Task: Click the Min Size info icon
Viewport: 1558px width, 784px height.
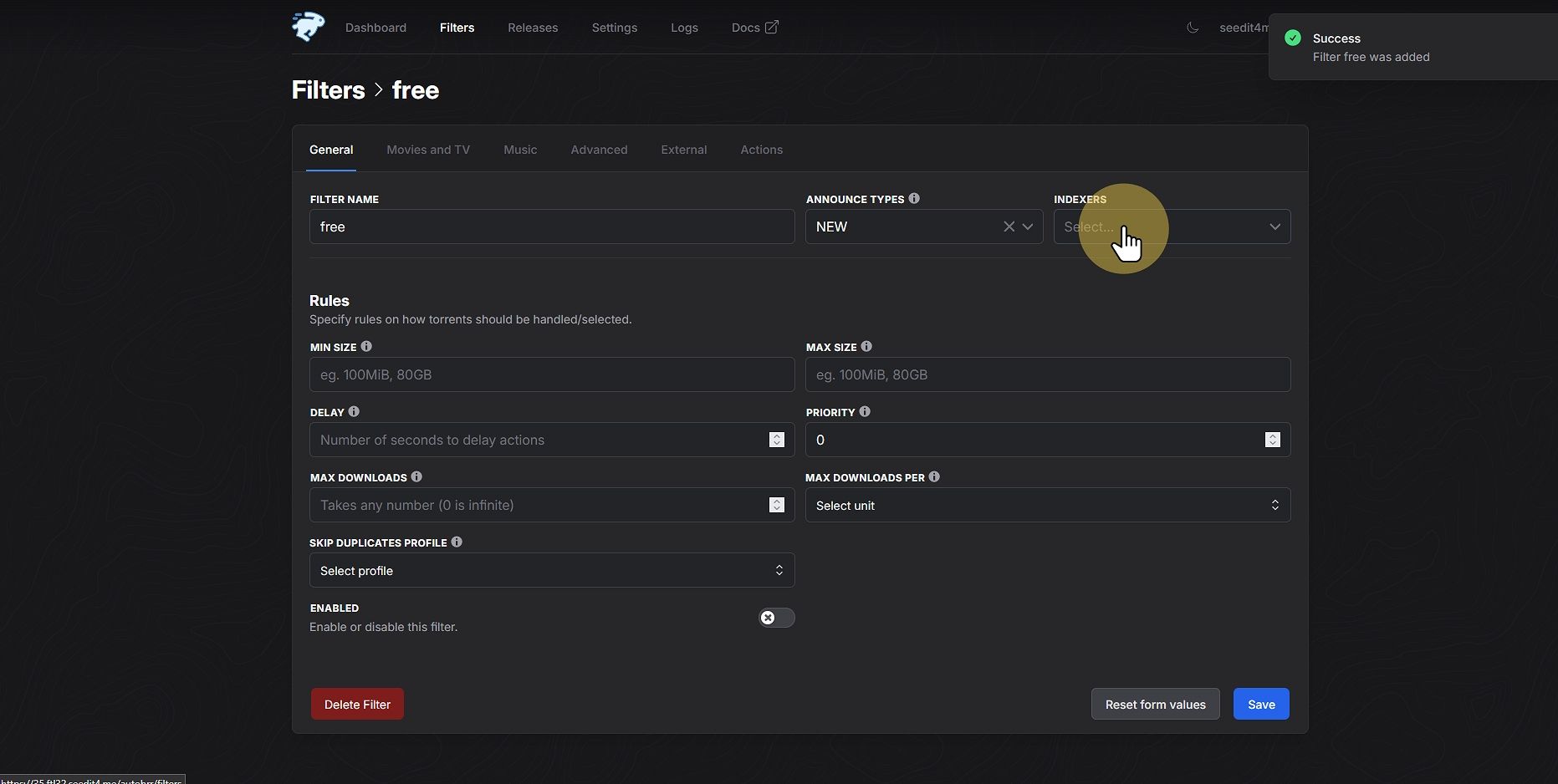Action: pyautogui.click(x=366, y=347)
